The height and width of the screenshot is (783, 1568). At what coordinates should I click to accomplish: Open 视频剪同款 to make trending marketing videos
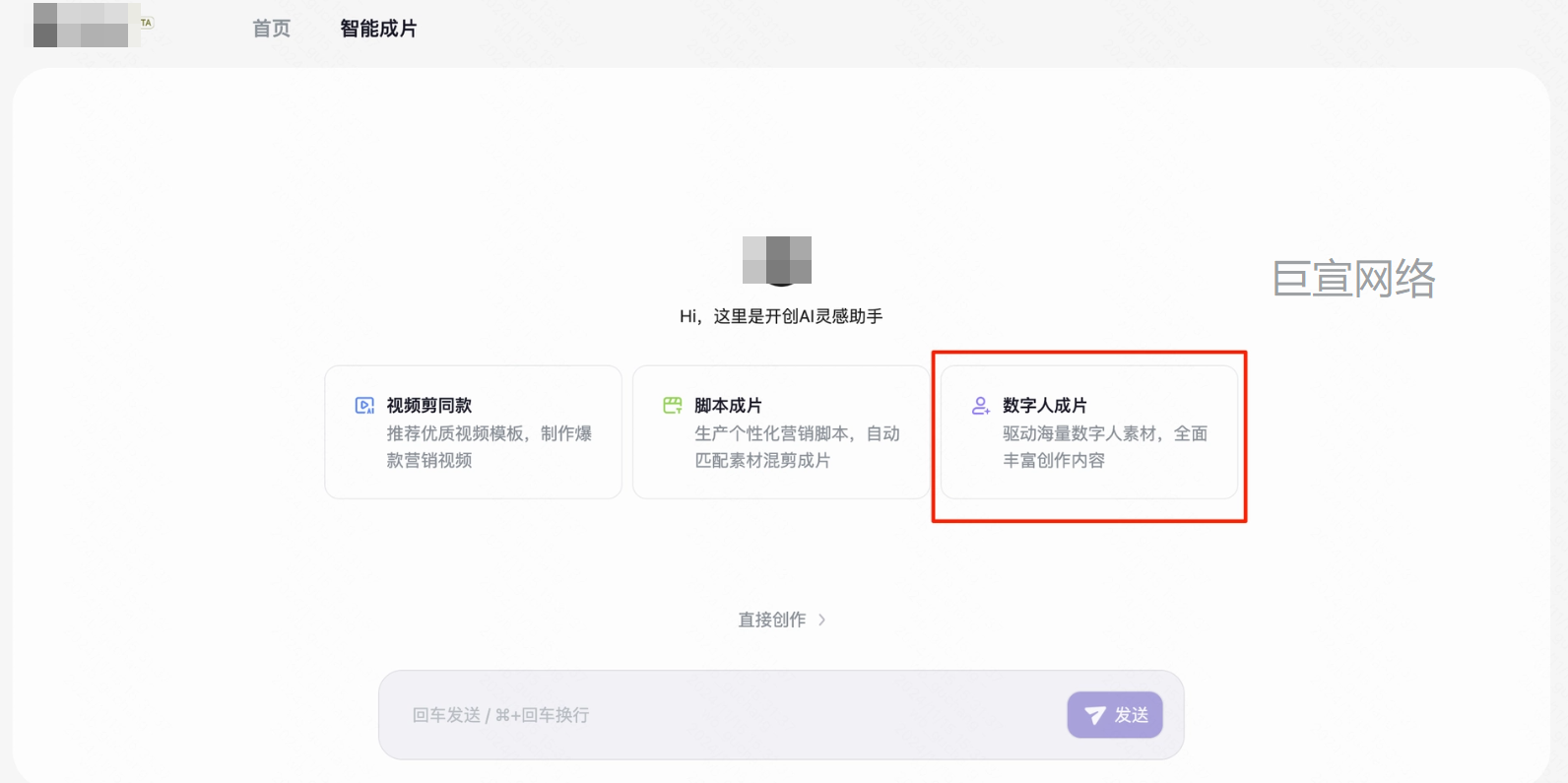pos(473,431)
